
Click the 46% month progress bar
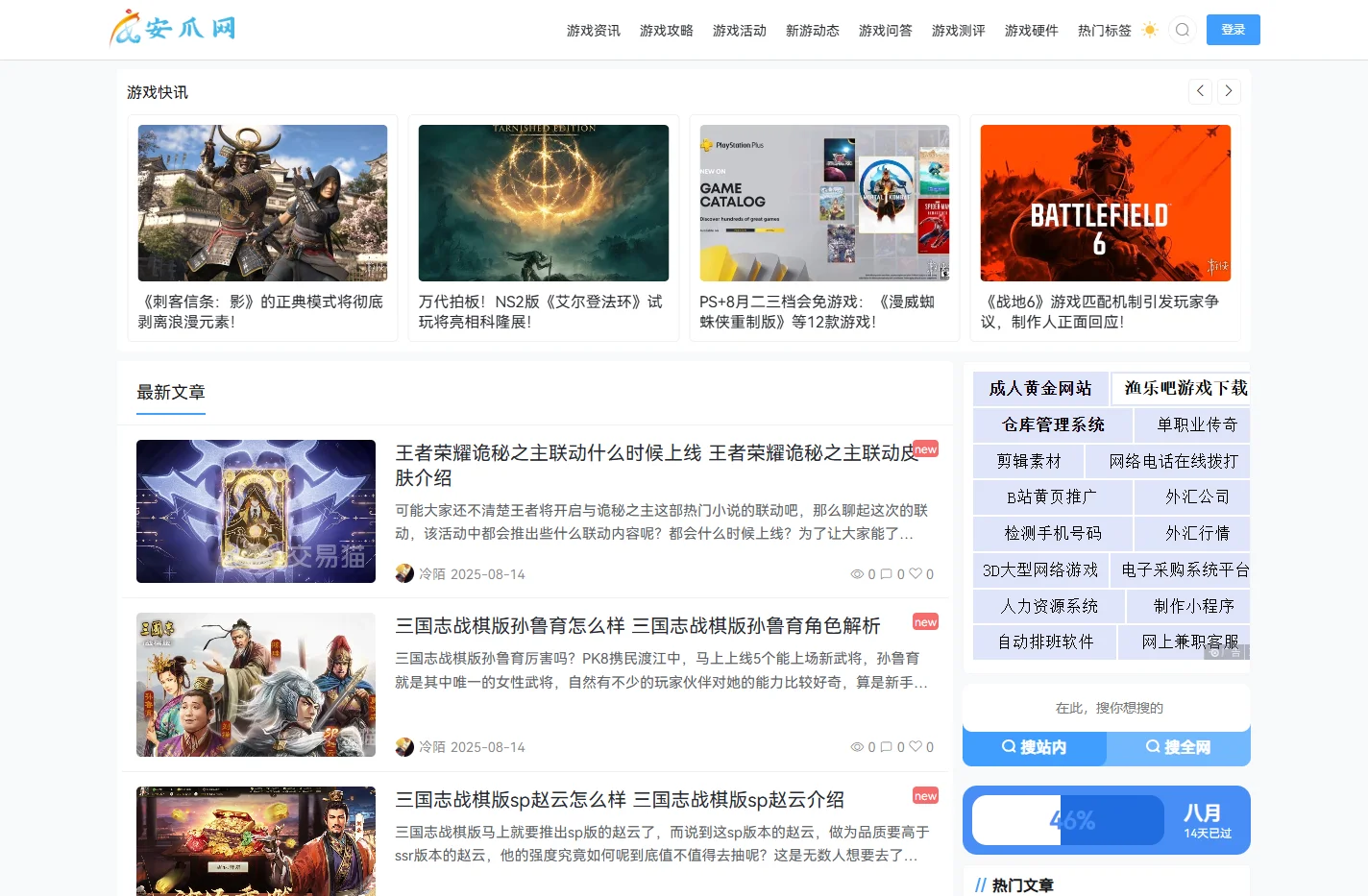[x=1068, y=820]
